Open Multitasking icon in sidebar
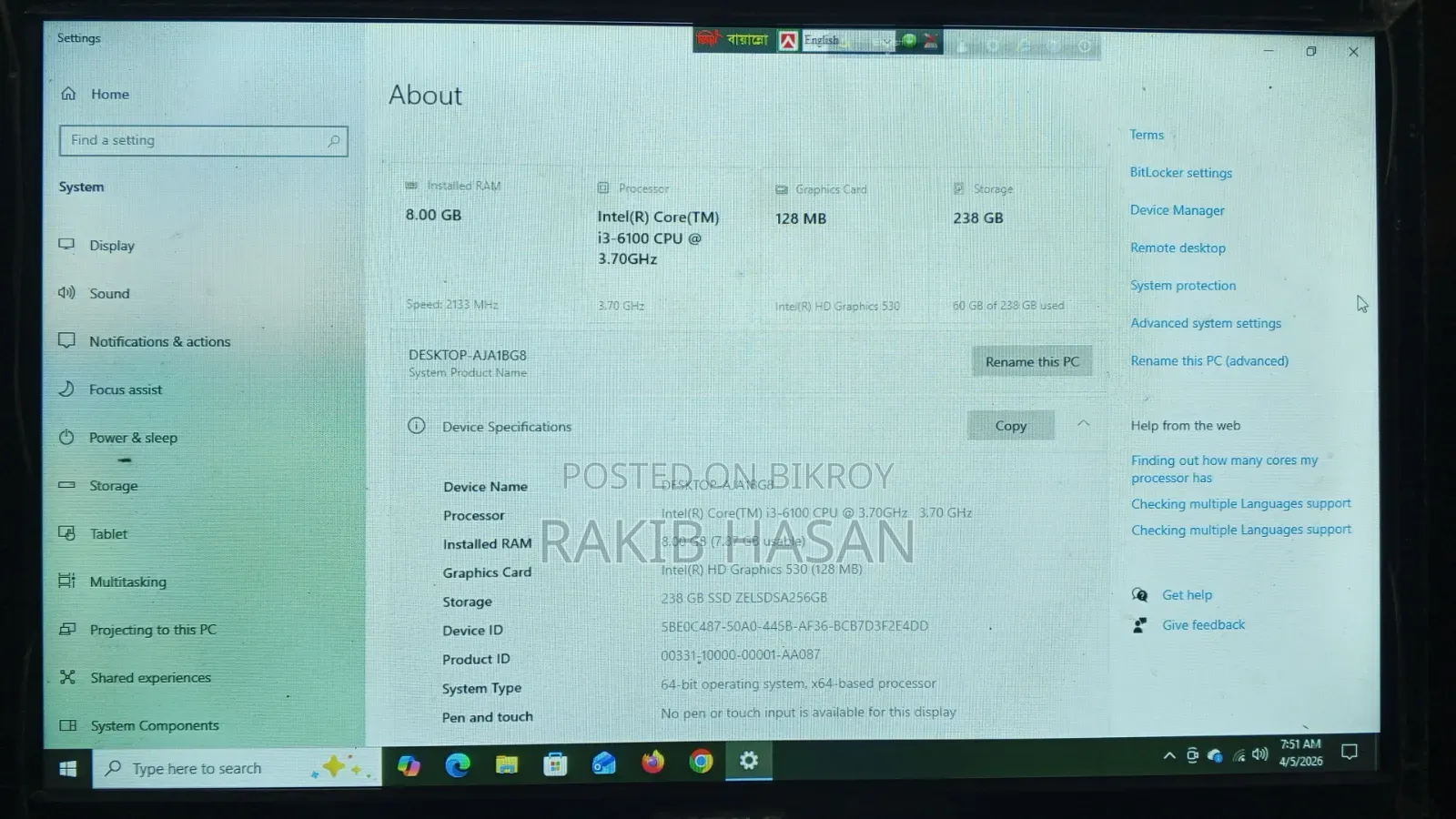 (x=66, y=581)
